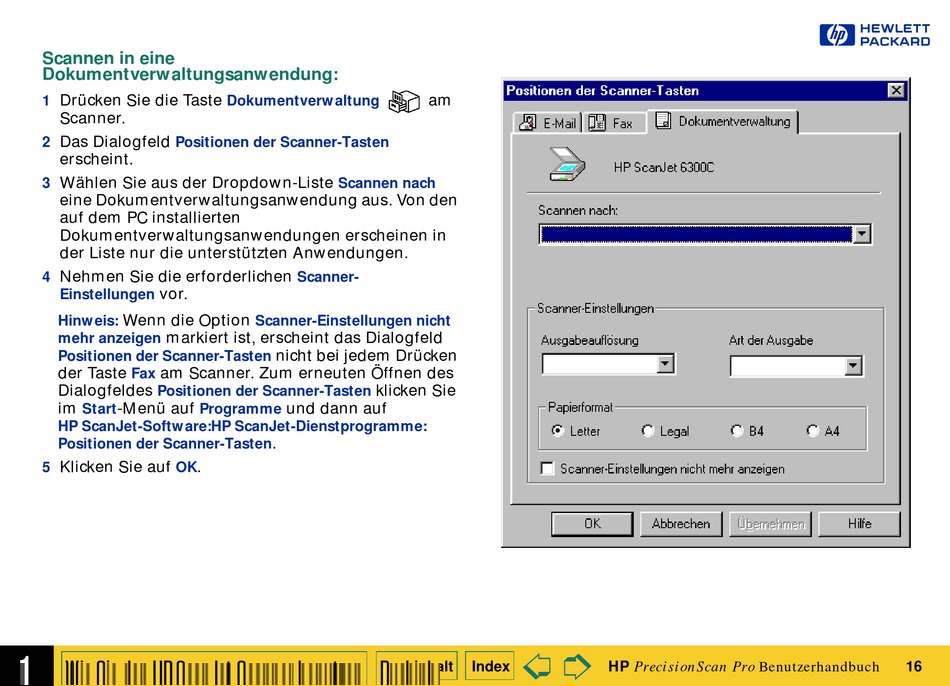Expand the Ausgabeauflösung dropdown
Image resolution: width=950 pixels, height=686 pixels.
point(665,364)
